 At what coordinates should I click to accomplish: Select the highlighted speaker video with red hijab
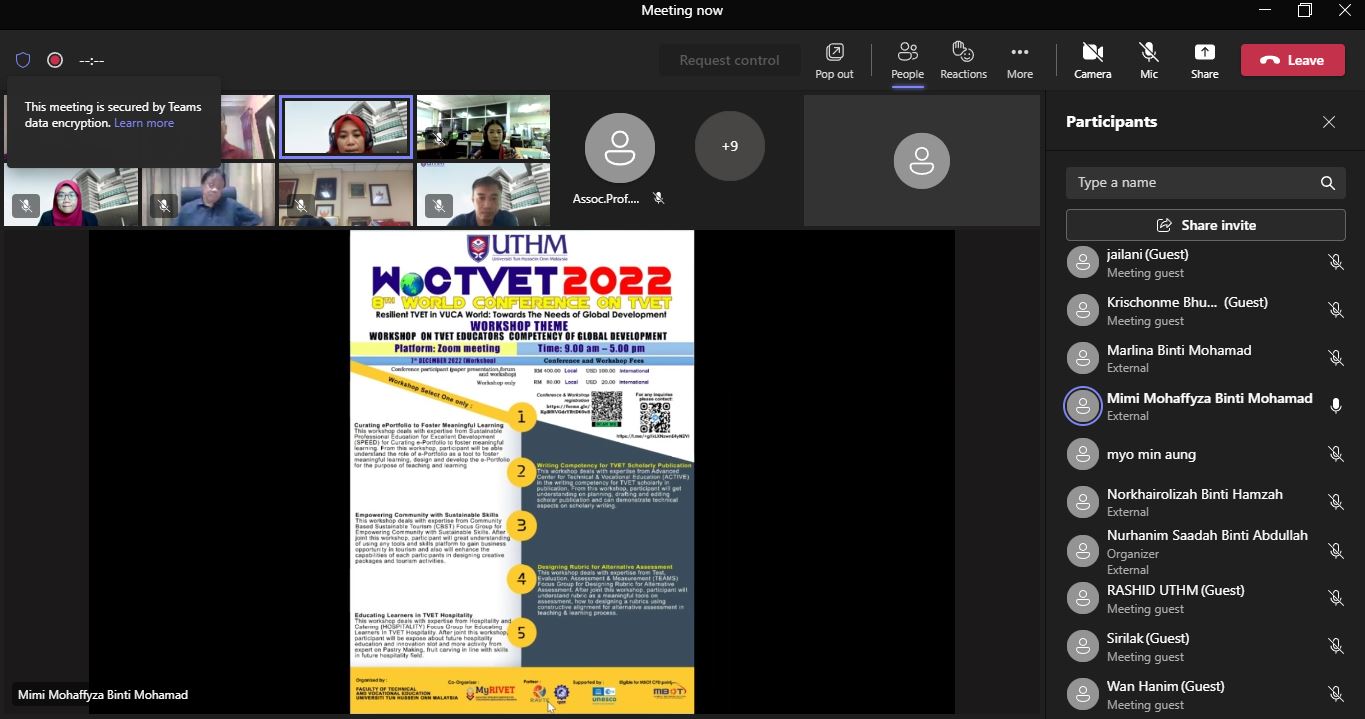tap(345, 127)
